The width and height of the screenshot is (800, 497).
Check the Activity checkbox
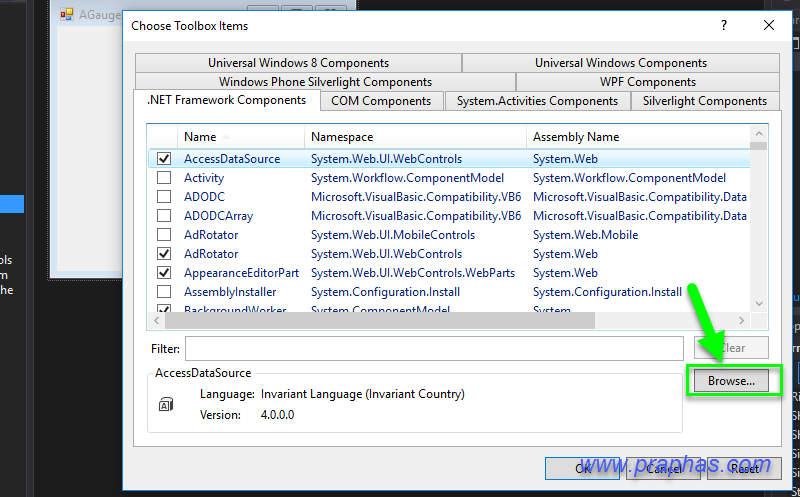coord(164,178)
